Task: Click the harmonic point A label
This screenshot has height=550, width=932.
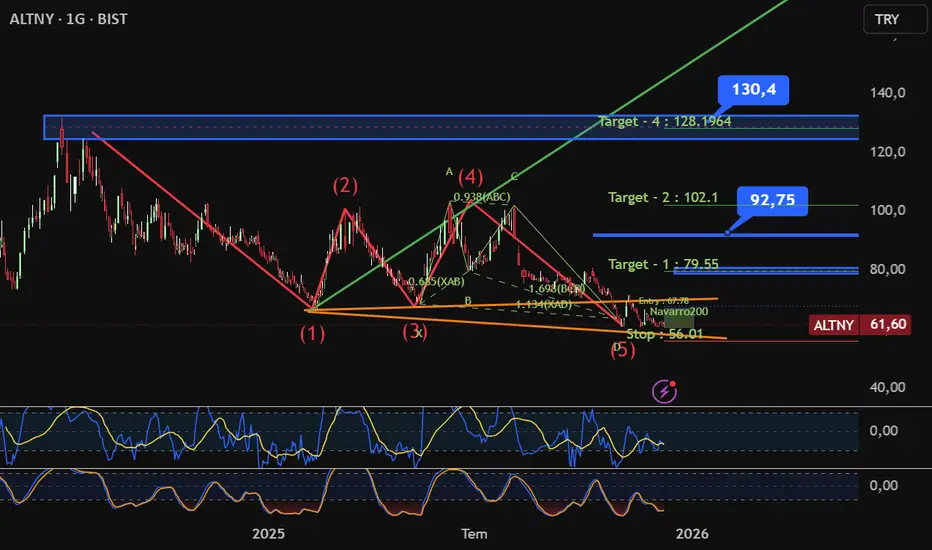Action: click(449, 172)
